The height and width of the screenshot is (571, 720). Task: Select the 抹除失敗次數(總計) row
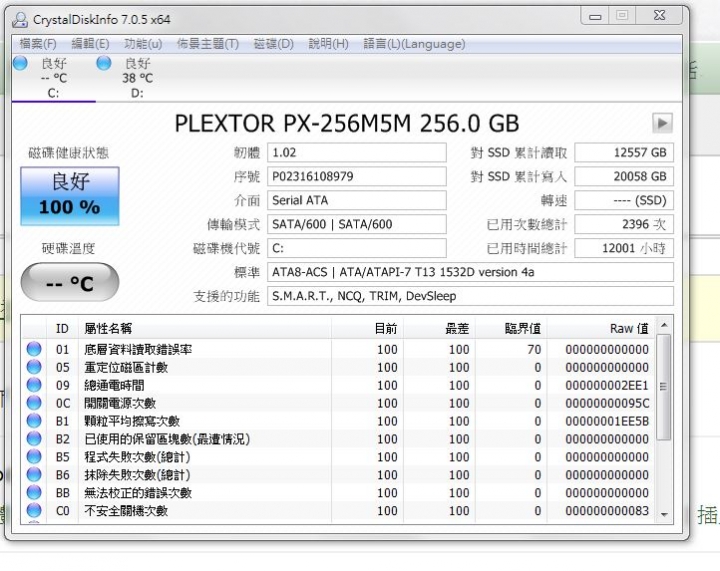339,474
